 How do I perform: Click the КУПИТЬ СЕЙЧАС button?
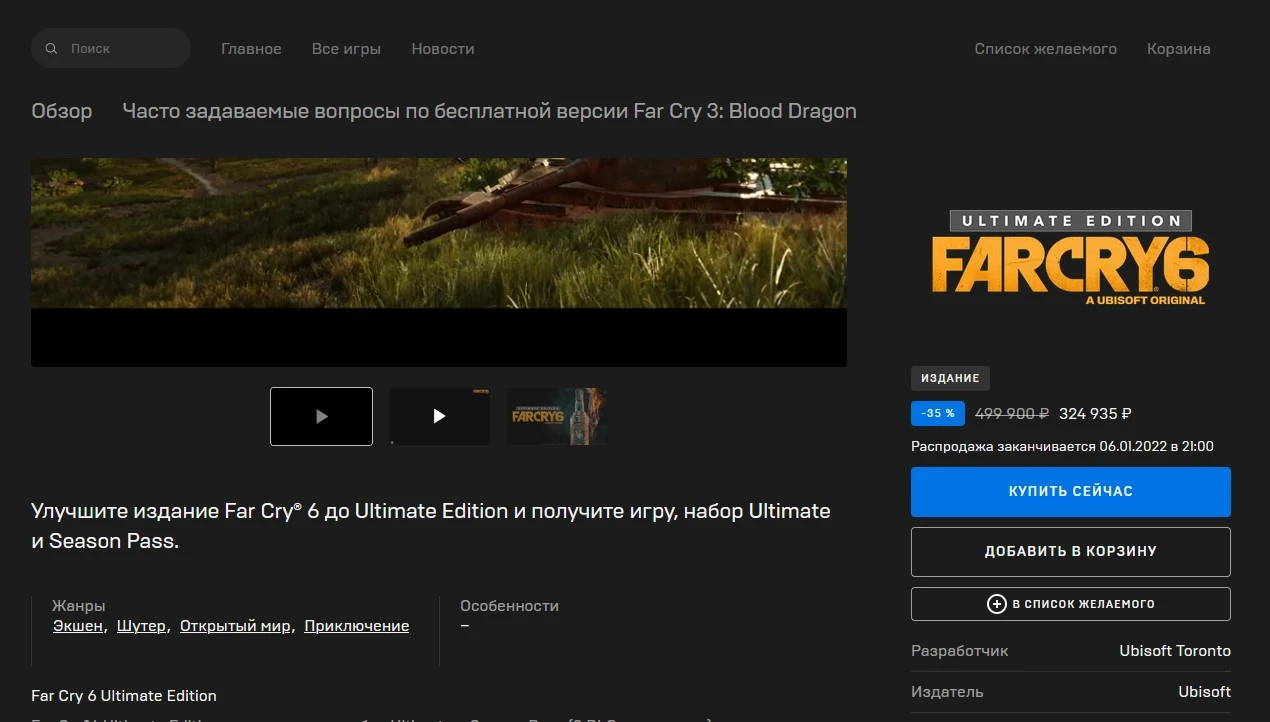[1071, 492]
